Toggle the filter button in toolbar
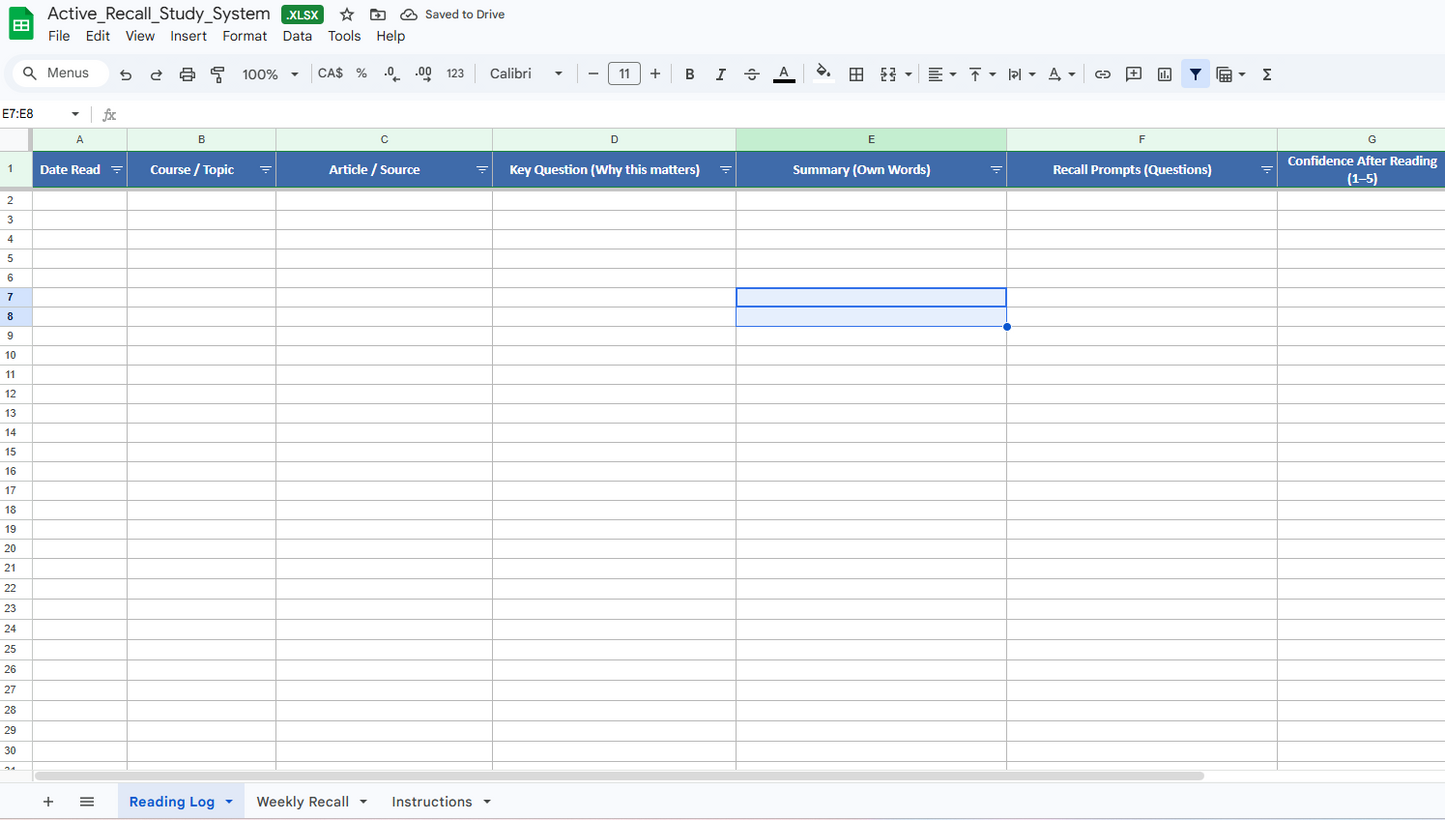The width and height of the screenshot is (1445, 820). tap(1195, 74)
